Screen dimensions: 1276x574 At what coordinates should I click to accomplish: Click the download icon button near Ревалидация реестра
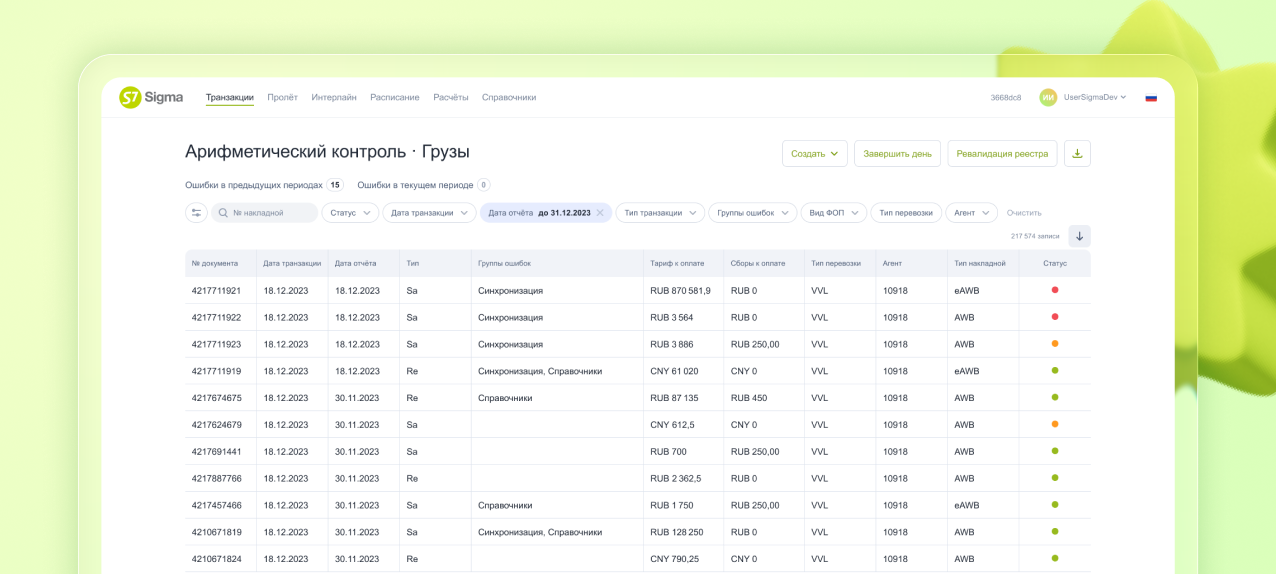pyautogui.click(x=1077, y=154)
